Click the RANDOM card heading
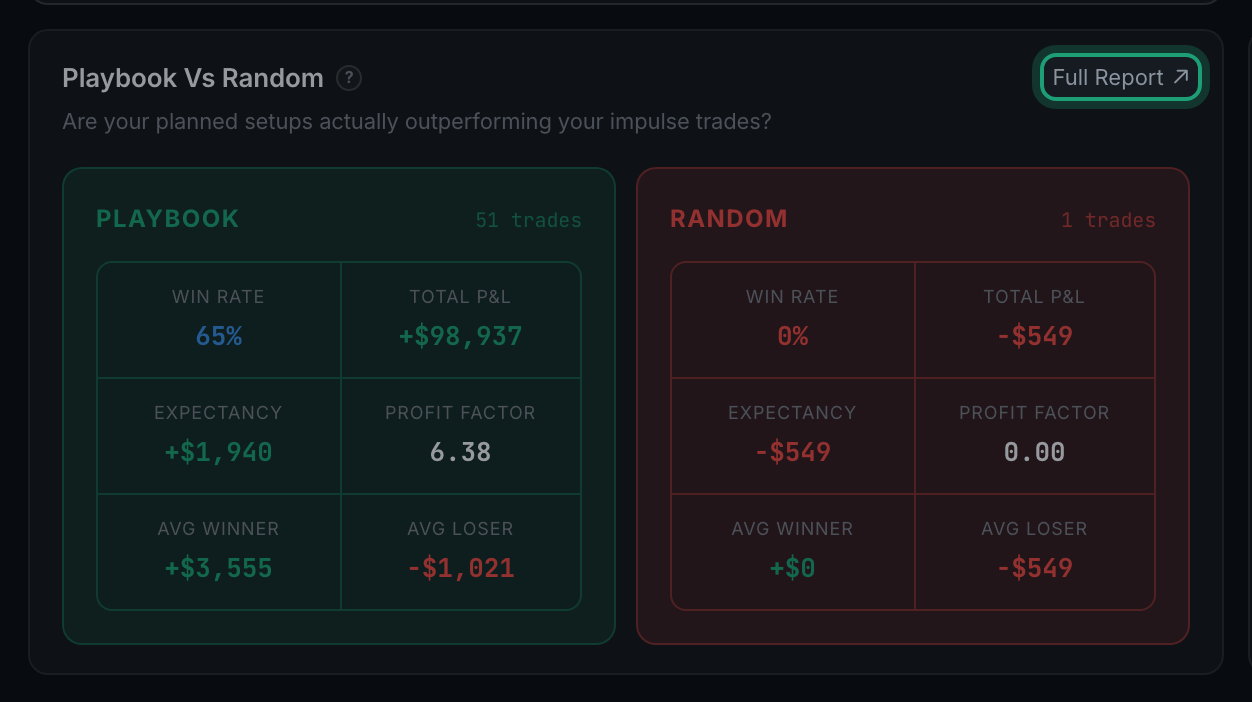The image size is (1252, 702). (729, 219)
